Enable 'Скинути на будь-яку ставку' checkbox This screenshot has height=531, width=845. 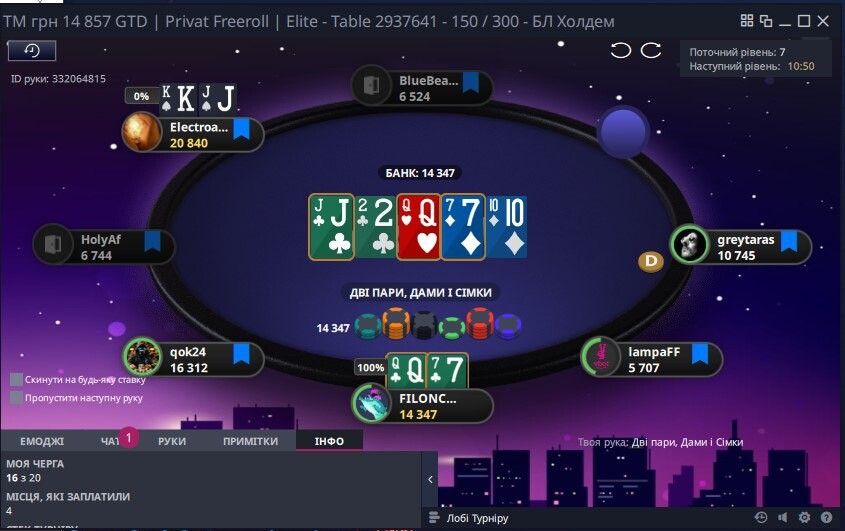(x=17, y=380)
